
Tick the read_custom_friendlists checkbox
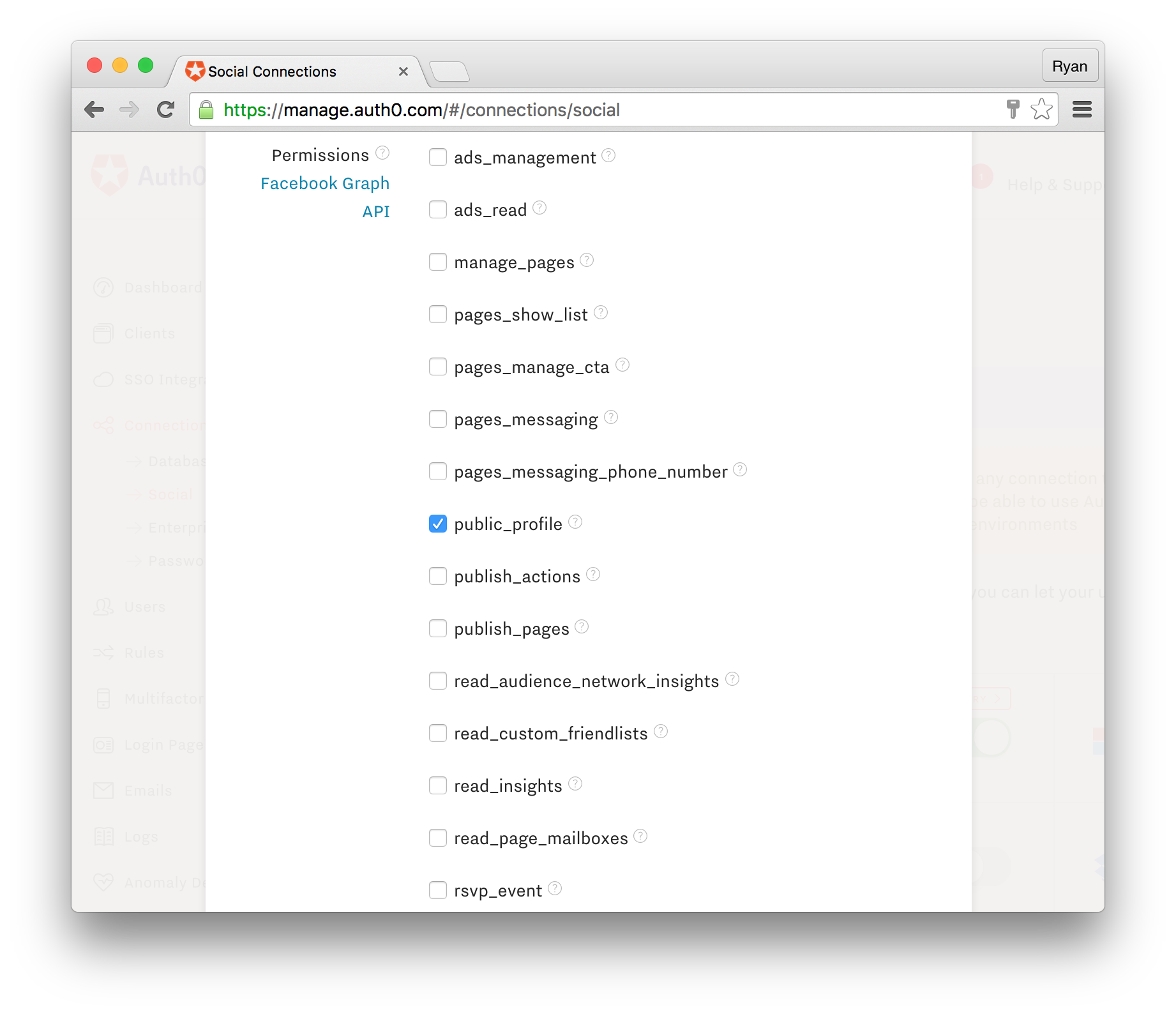438,733
